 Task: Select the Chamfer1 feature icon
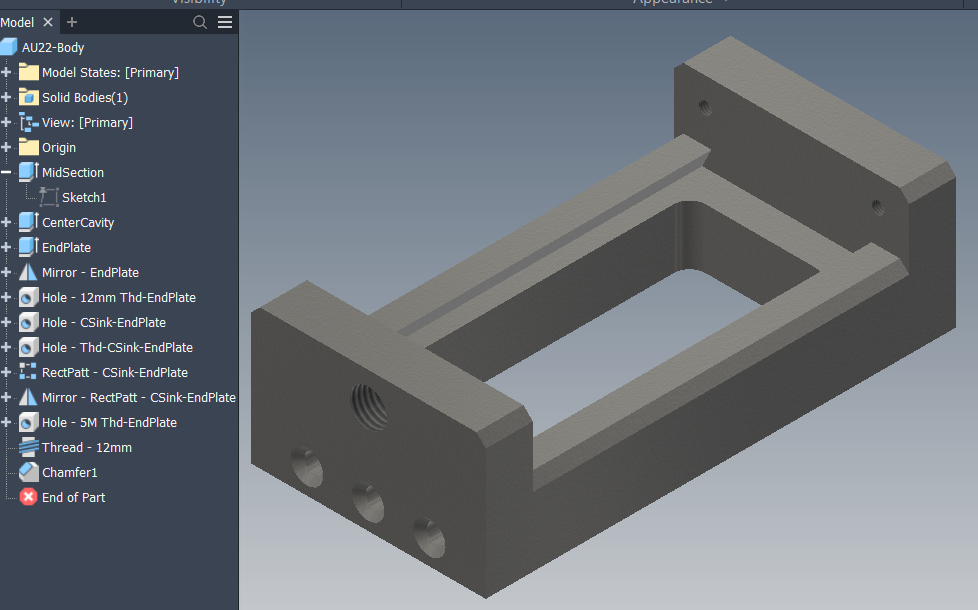click(27, 472)
